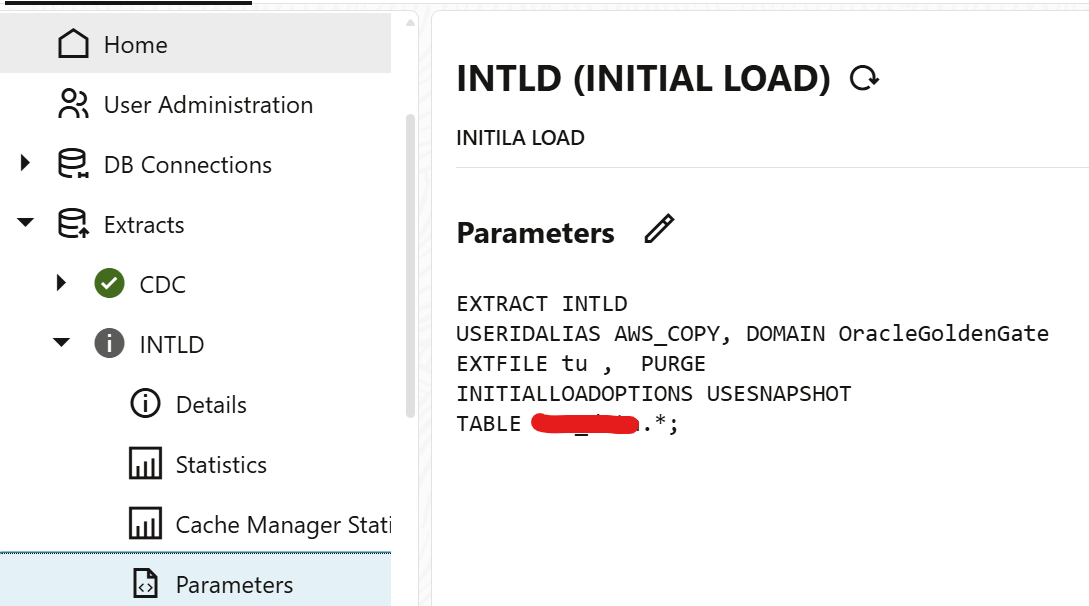This screenshot has height=606, width=1089.
Task: Click the Parameters code file icon
Action: tap(145, 584)
